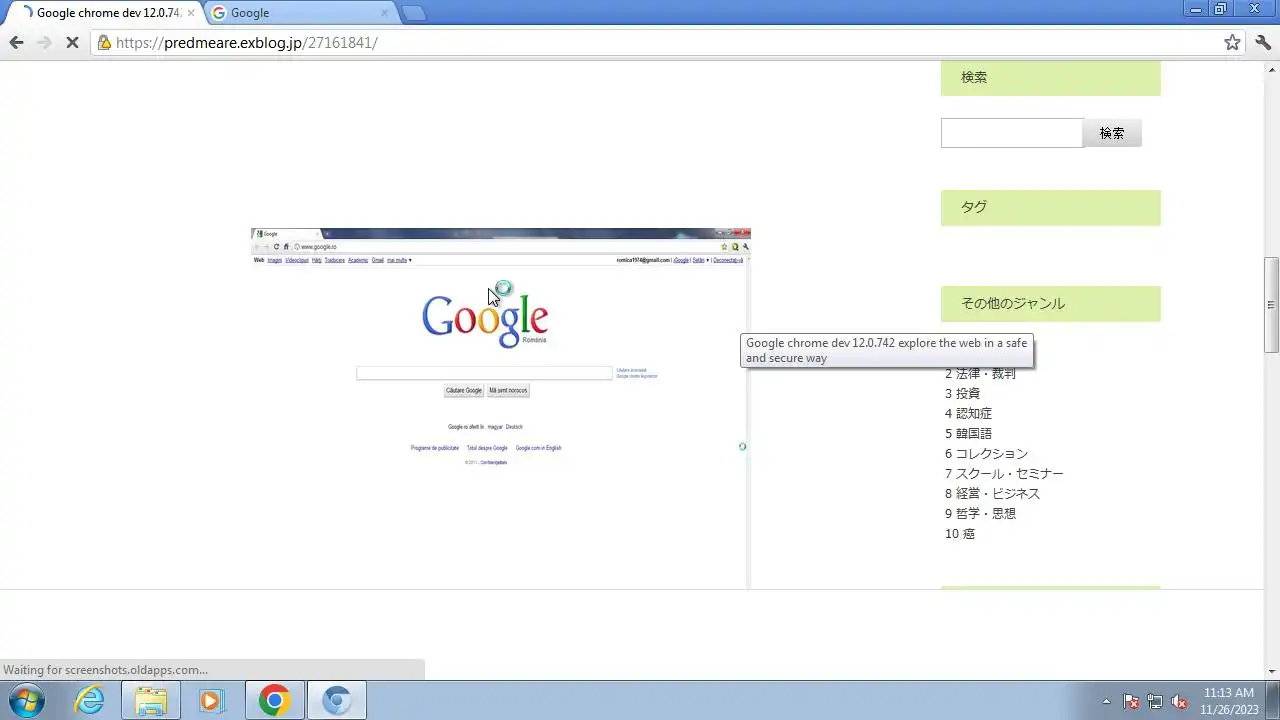Restore down the Chrome window

1221,9
